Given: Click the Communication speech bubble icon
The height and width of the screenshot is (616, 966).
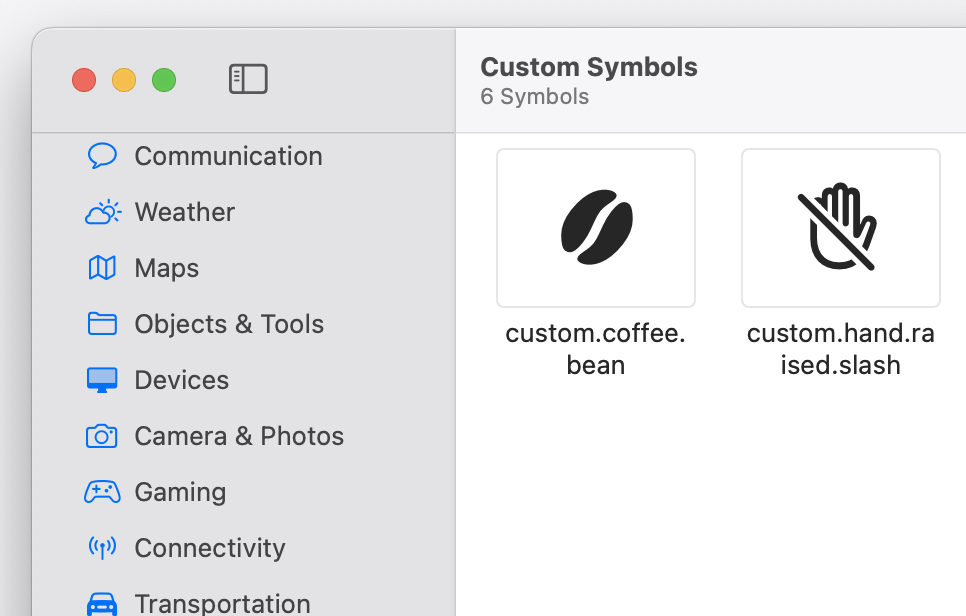Looking at the screenshot, I should [x=102, y=156].
